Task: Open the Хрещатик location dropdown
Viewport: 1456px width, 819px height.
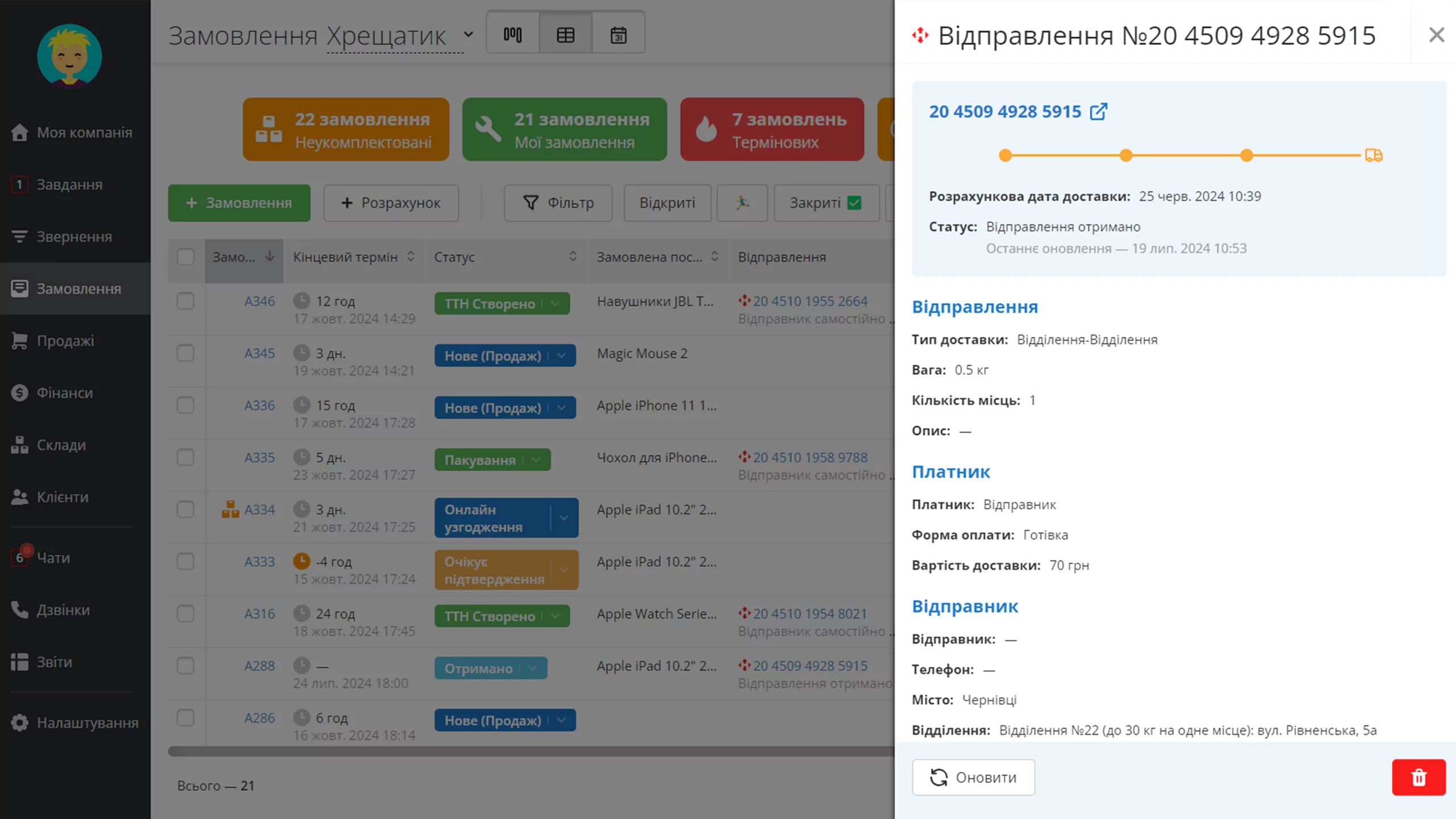Action: (400, 35)
